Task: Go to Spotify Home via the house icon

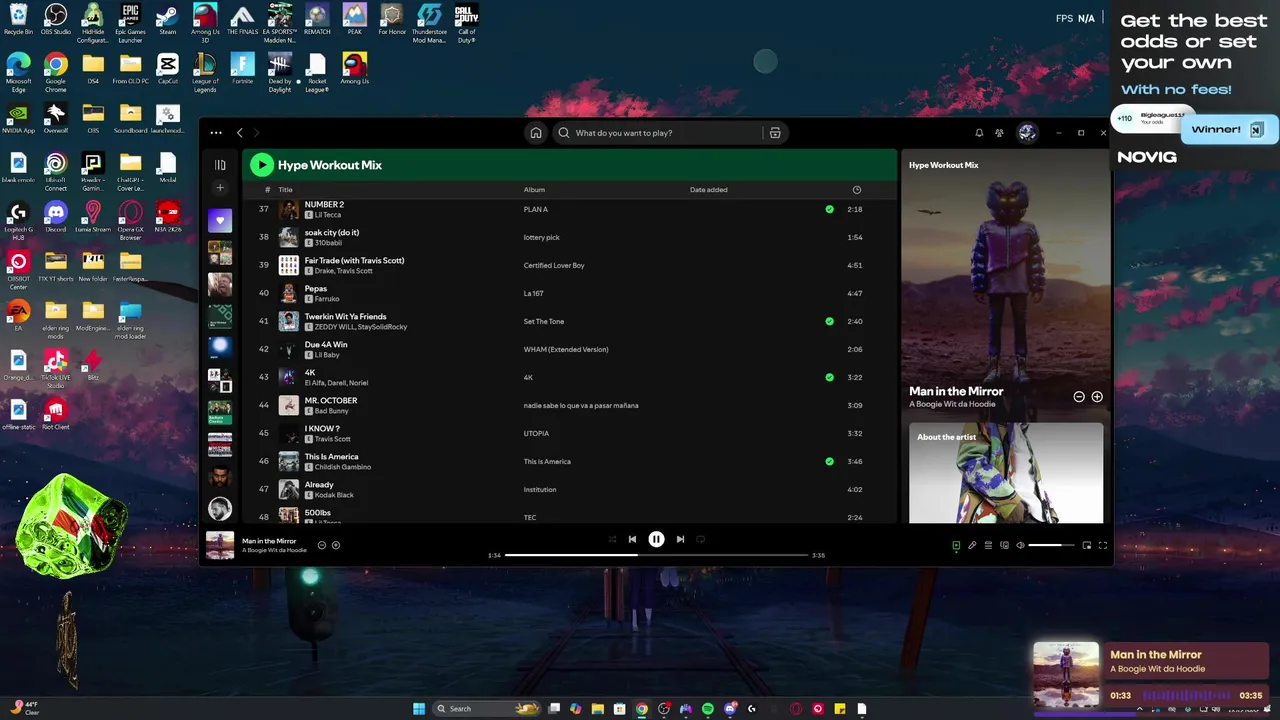Action: click(x=536, y=133)
